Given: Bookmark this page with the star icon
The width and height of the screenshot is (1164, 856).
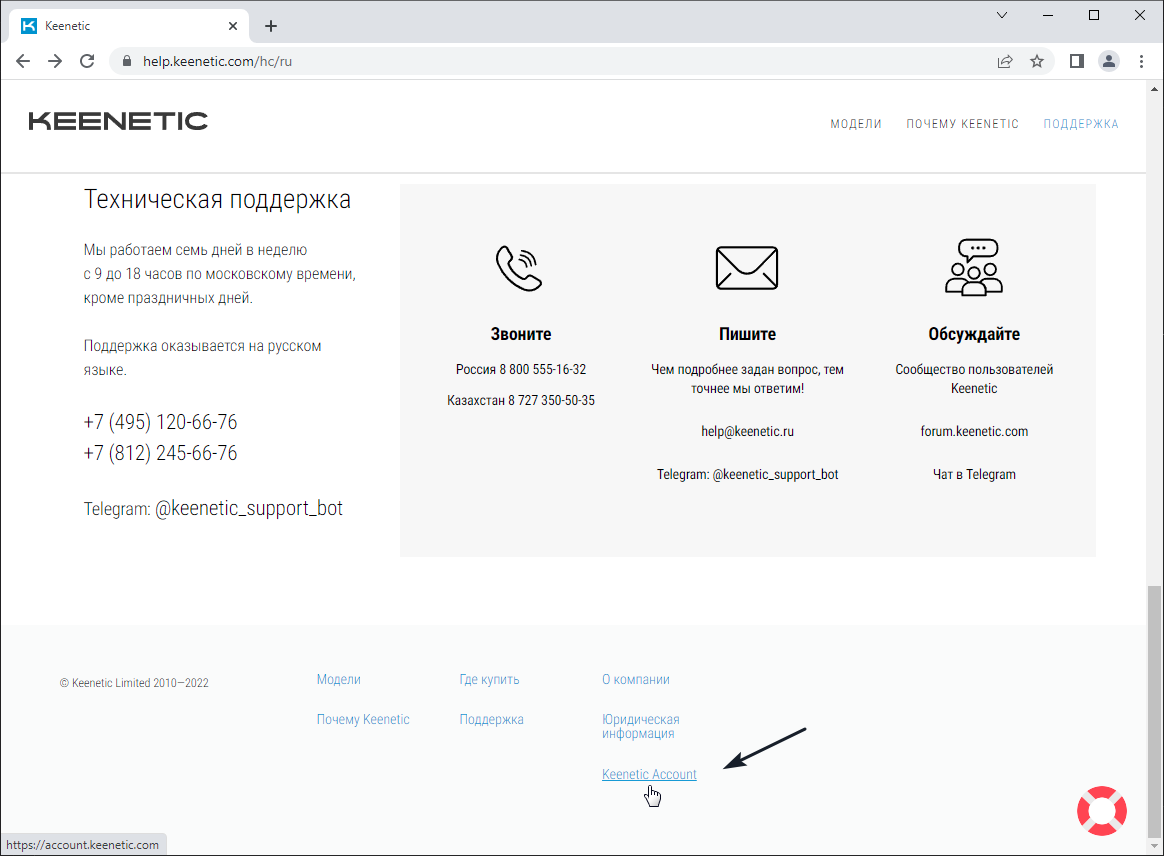Looking at the screenshot, I should tap(1037, 62).
